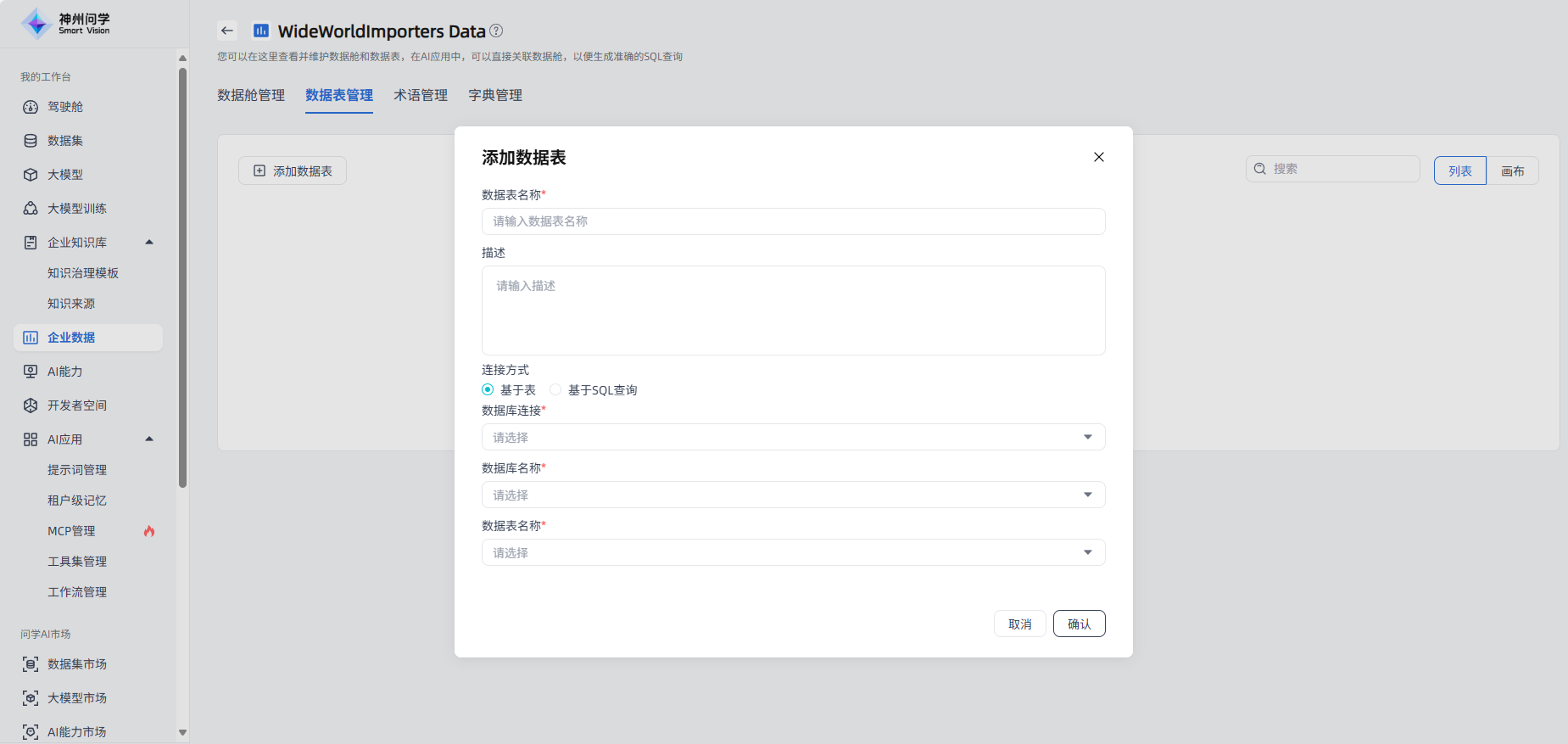
Task: Click the help question mark icon
Action: click(x=496, y=31)
